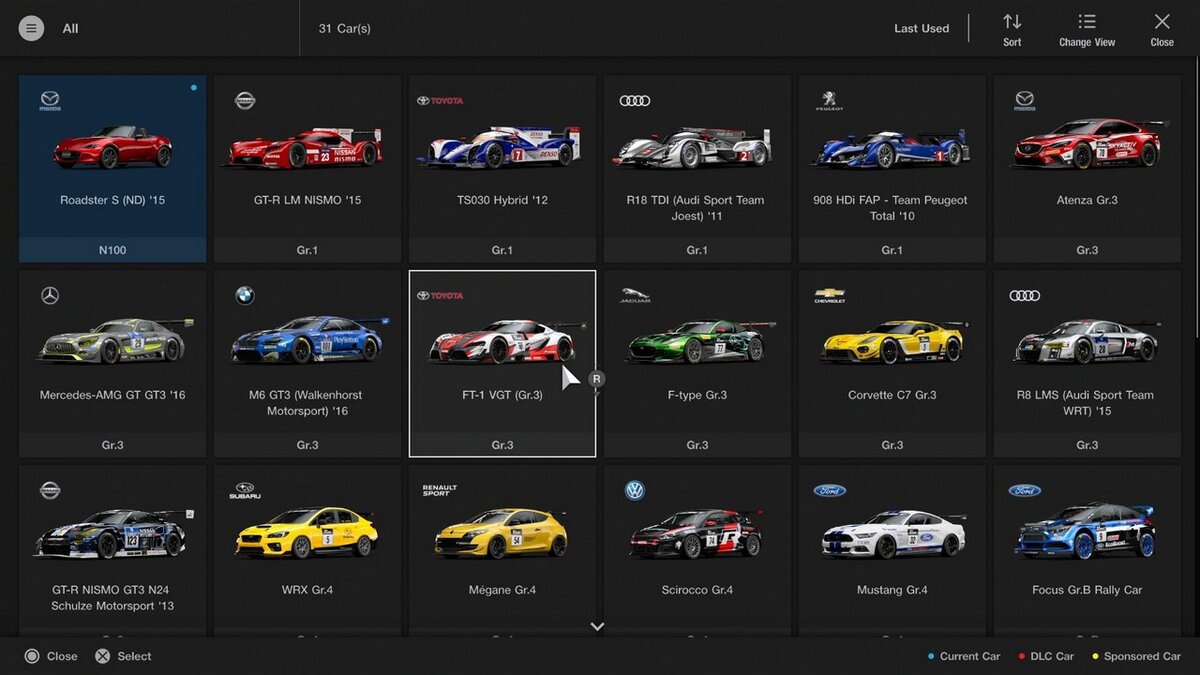Click the Close circle-button prompt at bottom

[51, 656]
